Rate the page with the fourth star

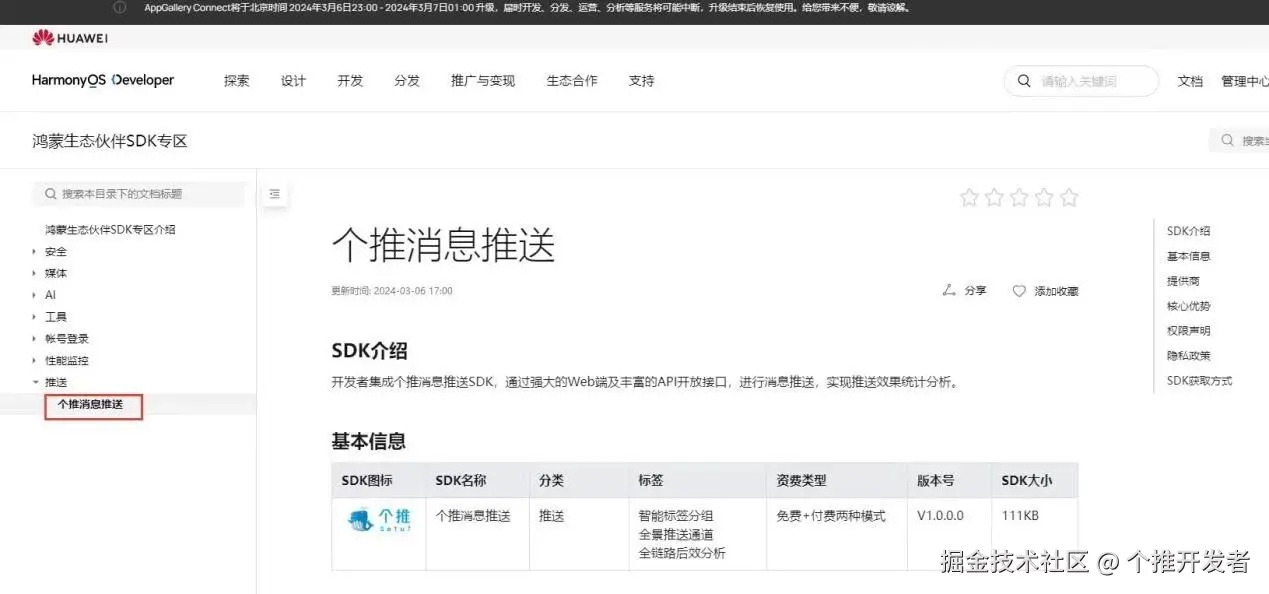coord(1044,197)
